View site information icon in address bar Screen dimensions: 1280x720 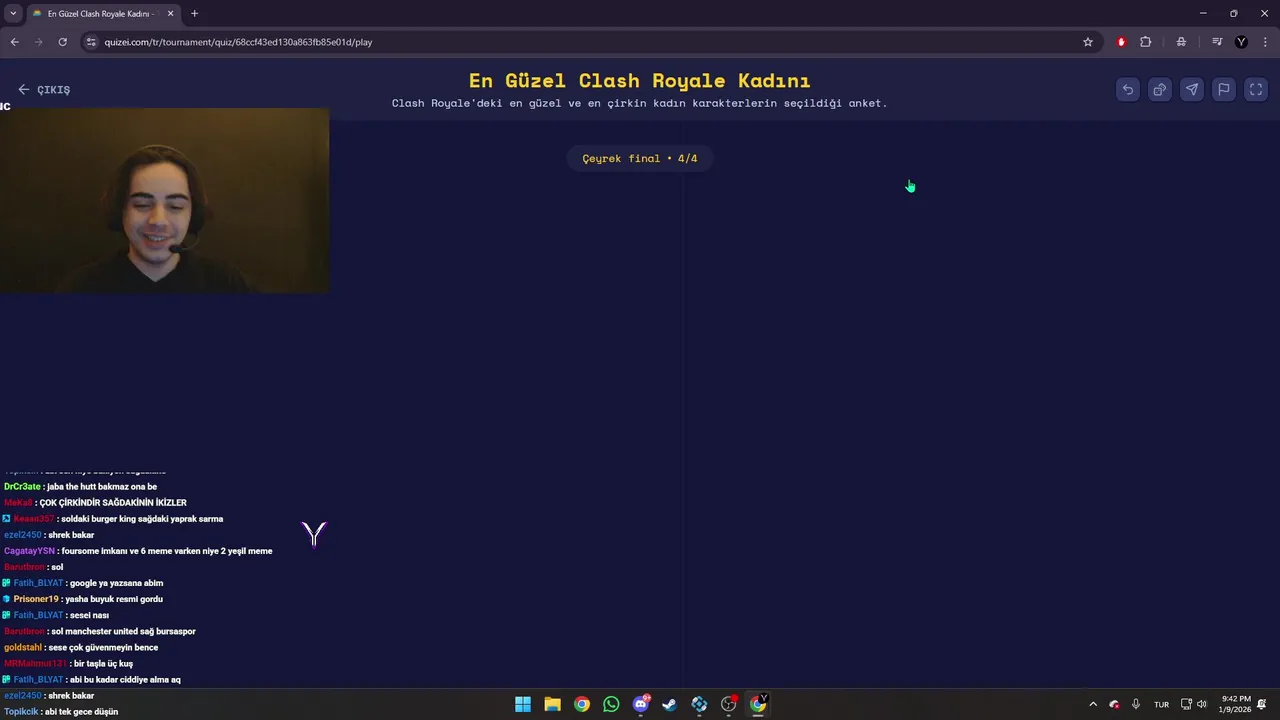91,42
